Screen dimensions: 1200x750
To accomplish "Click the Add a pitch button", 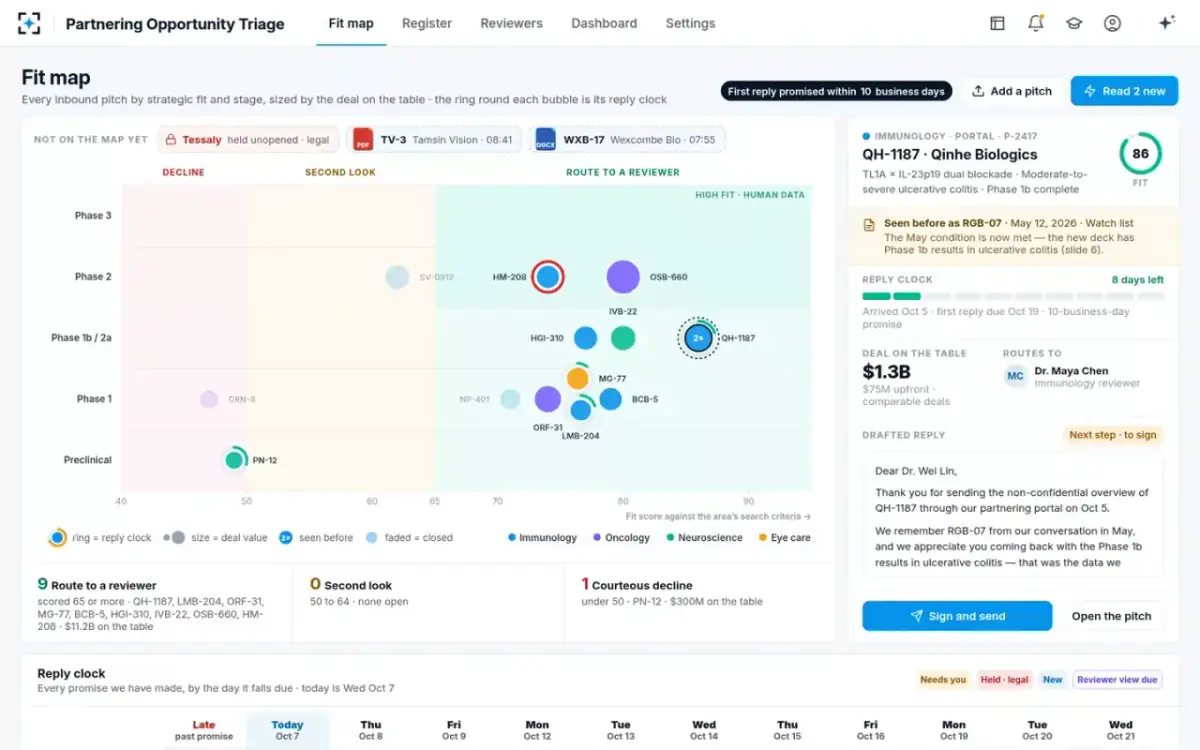I will point(1012,91).
